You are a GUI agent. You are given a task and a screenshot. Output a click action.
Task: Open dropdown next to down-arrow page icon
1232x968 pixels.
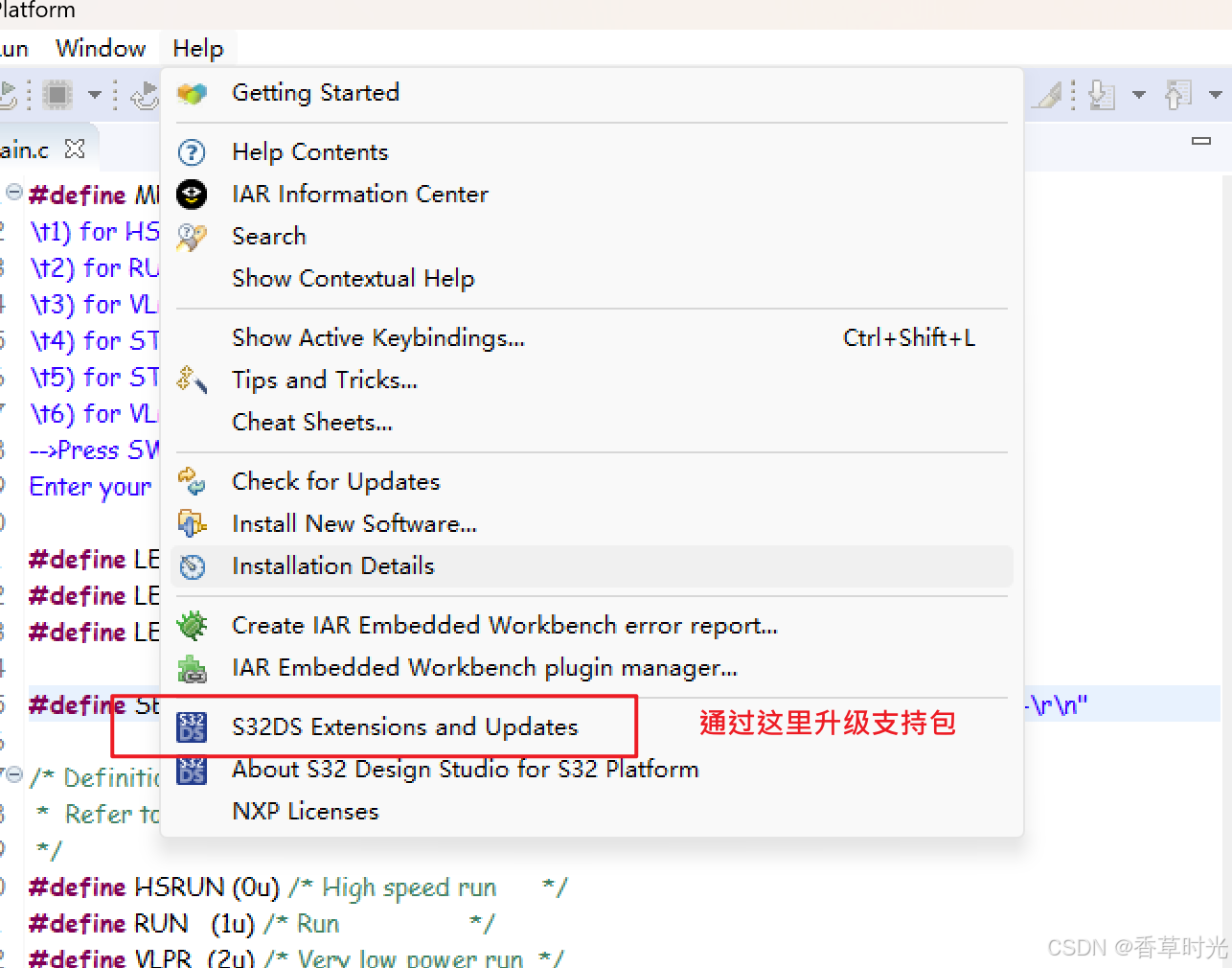[x=1139, y=95]
